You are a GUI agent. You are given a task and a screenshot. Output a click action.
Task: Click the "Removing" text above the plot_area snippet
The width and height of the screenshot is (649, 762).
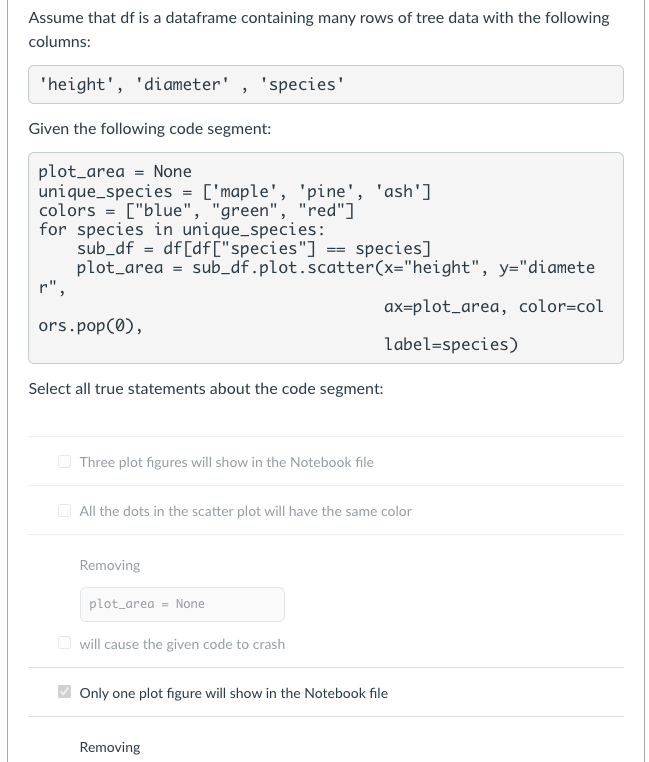pyautogui.click(x=110, y=565)
